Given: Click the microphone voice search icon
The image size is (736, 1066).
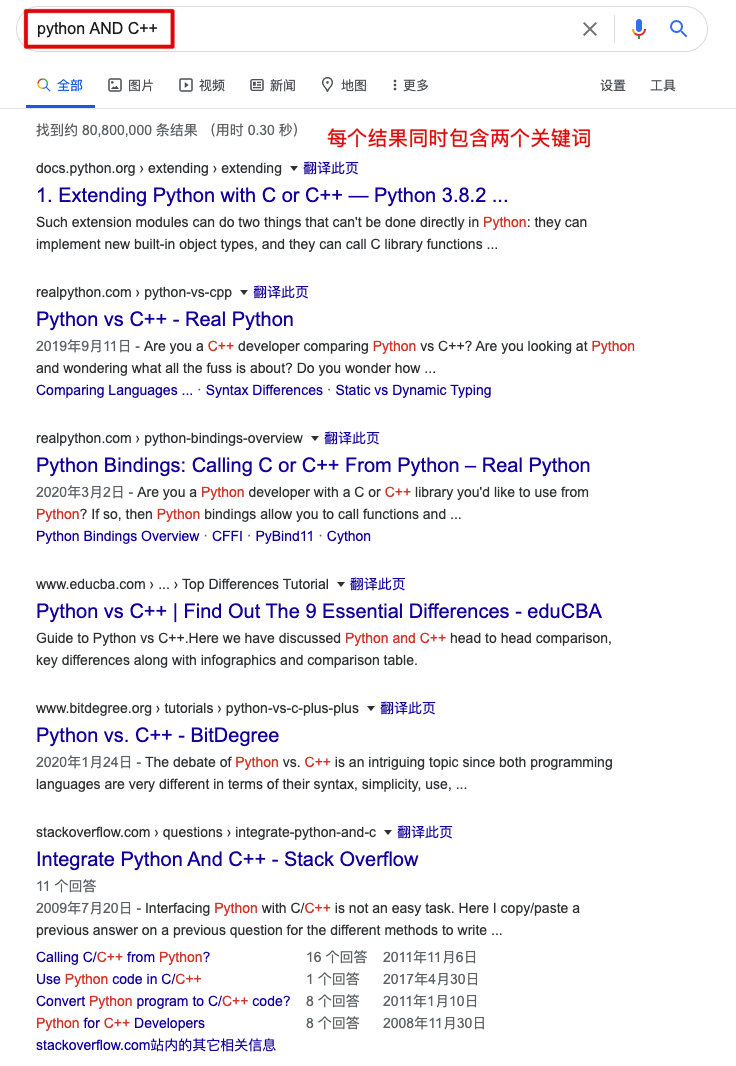Looking at the screenshot, I should (638, 29).
